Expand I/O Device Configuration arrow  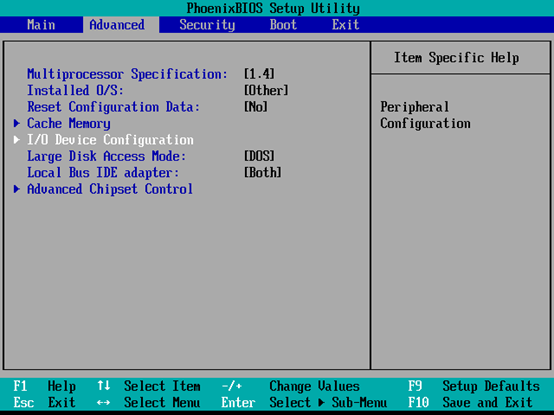click(x=17, y=140)
